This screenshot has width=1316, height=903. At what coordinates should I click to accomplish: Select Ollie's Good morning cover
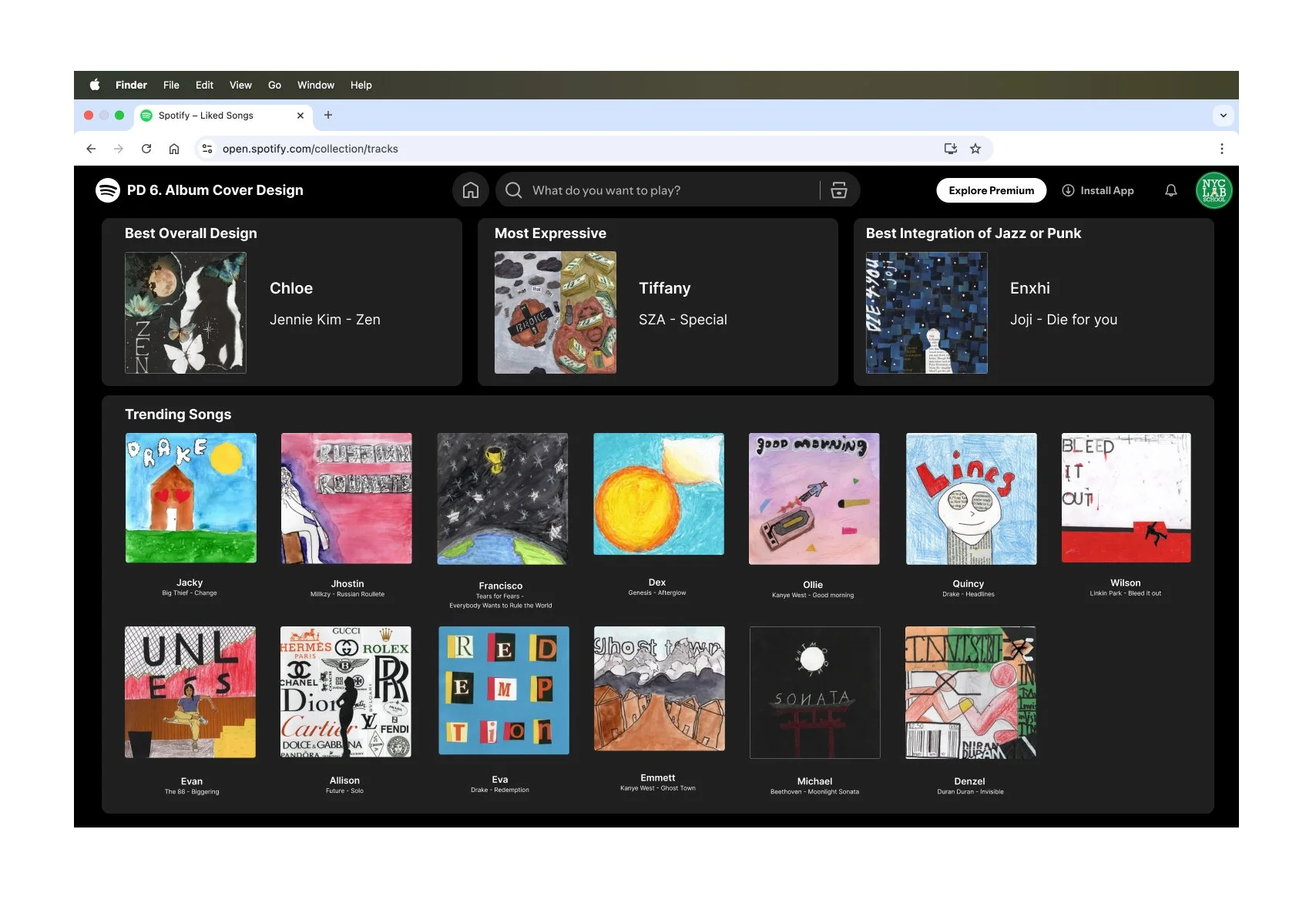click(814, 498)
